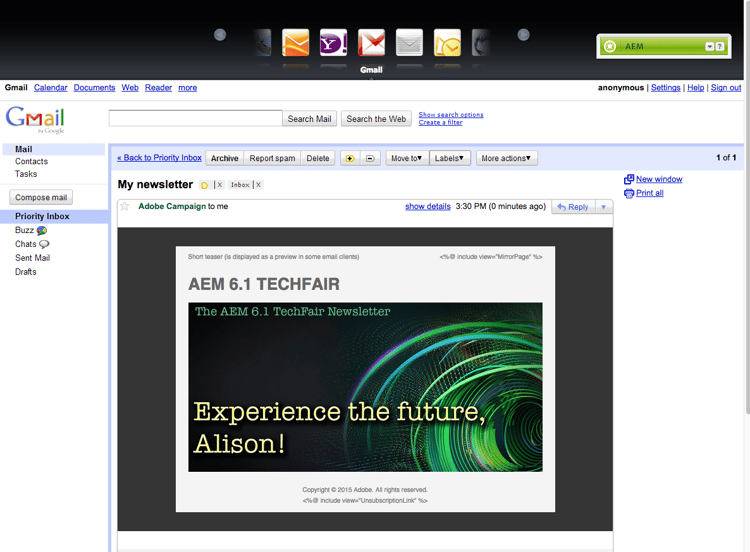Image resolution: width=750 pixels, height=552 pixels.
Task: Delete the current message
Action: point(318,158)
